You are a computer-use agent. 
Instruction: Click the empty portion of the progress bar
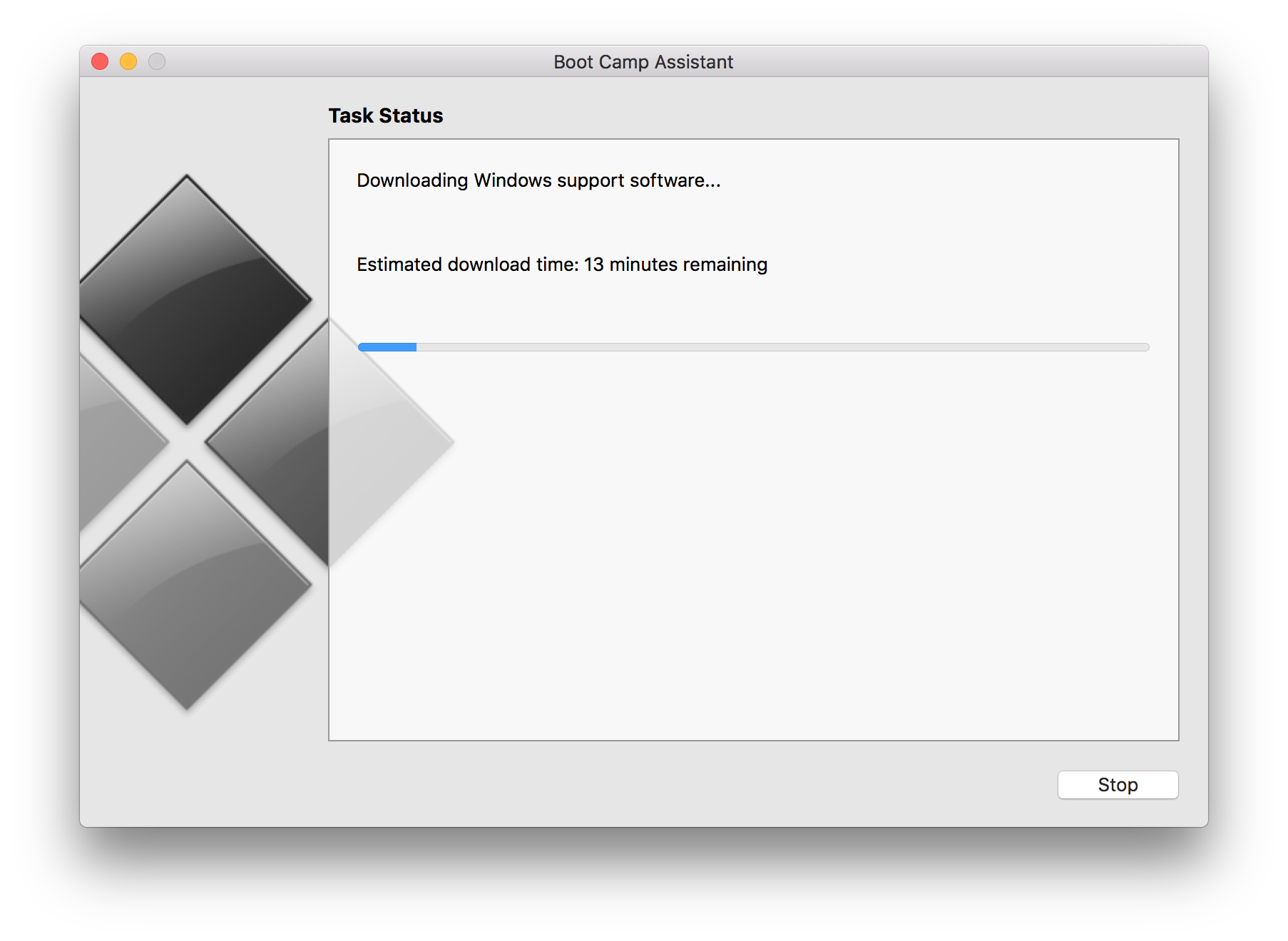tap(784, 347)
